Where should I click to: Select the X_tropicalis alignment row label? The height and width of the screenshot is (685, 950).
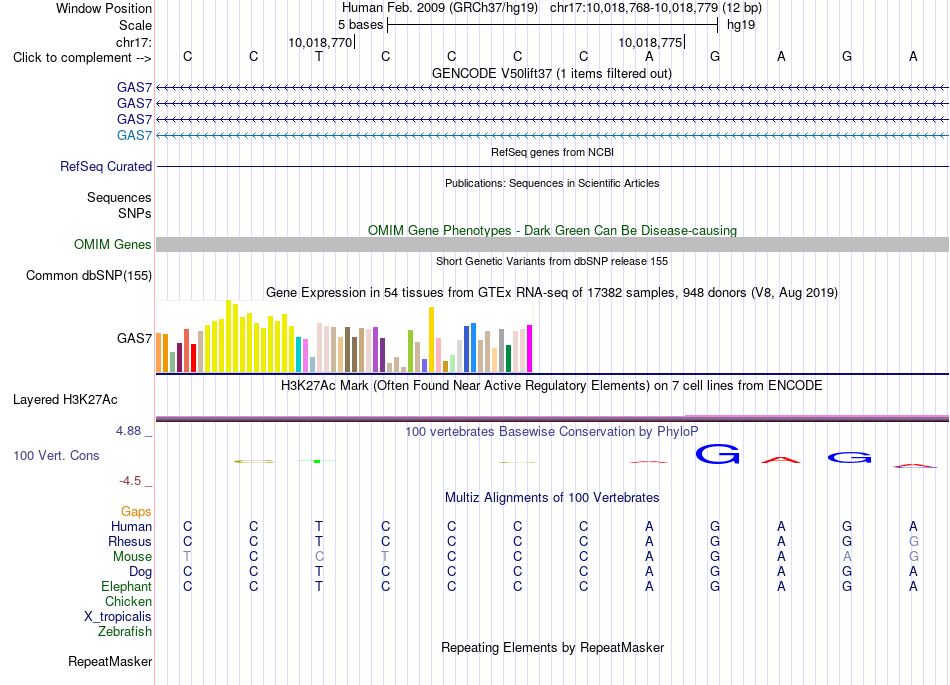tap(118, 617)
